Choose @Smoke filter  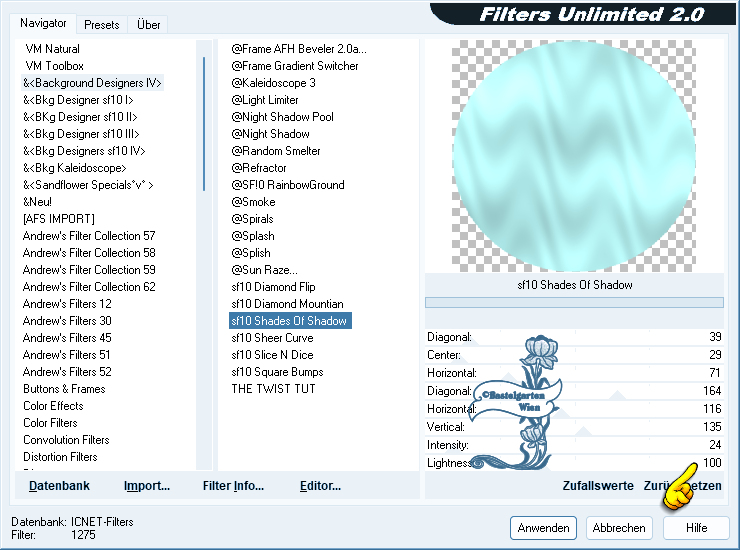pyautogui.click(x=253, y=202)
